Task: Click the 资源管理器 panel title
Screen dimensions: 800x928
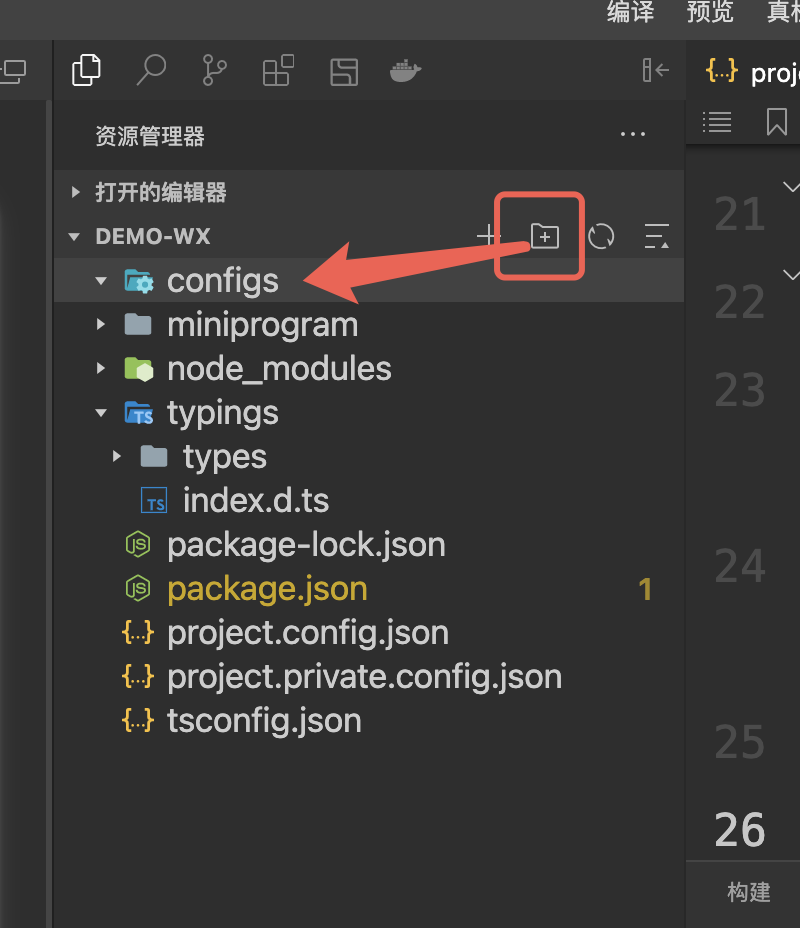Action: click(150, 136)
